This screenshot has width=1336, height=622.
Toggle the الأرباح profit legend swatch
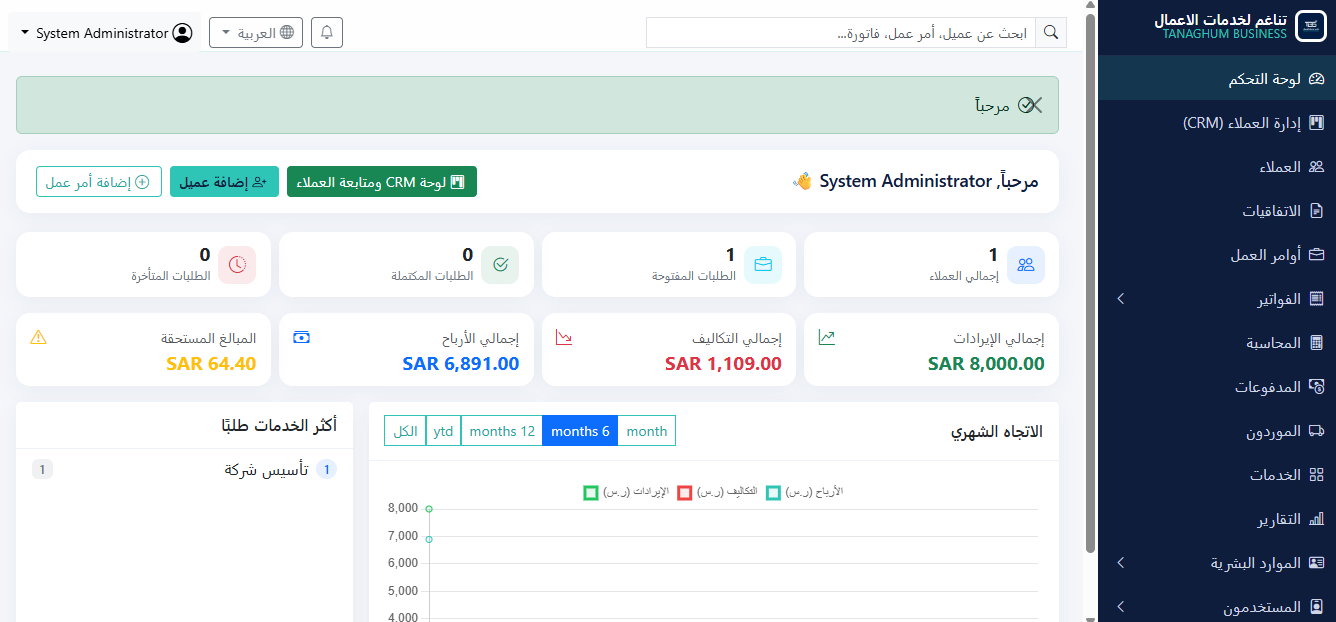coord(773,492)
